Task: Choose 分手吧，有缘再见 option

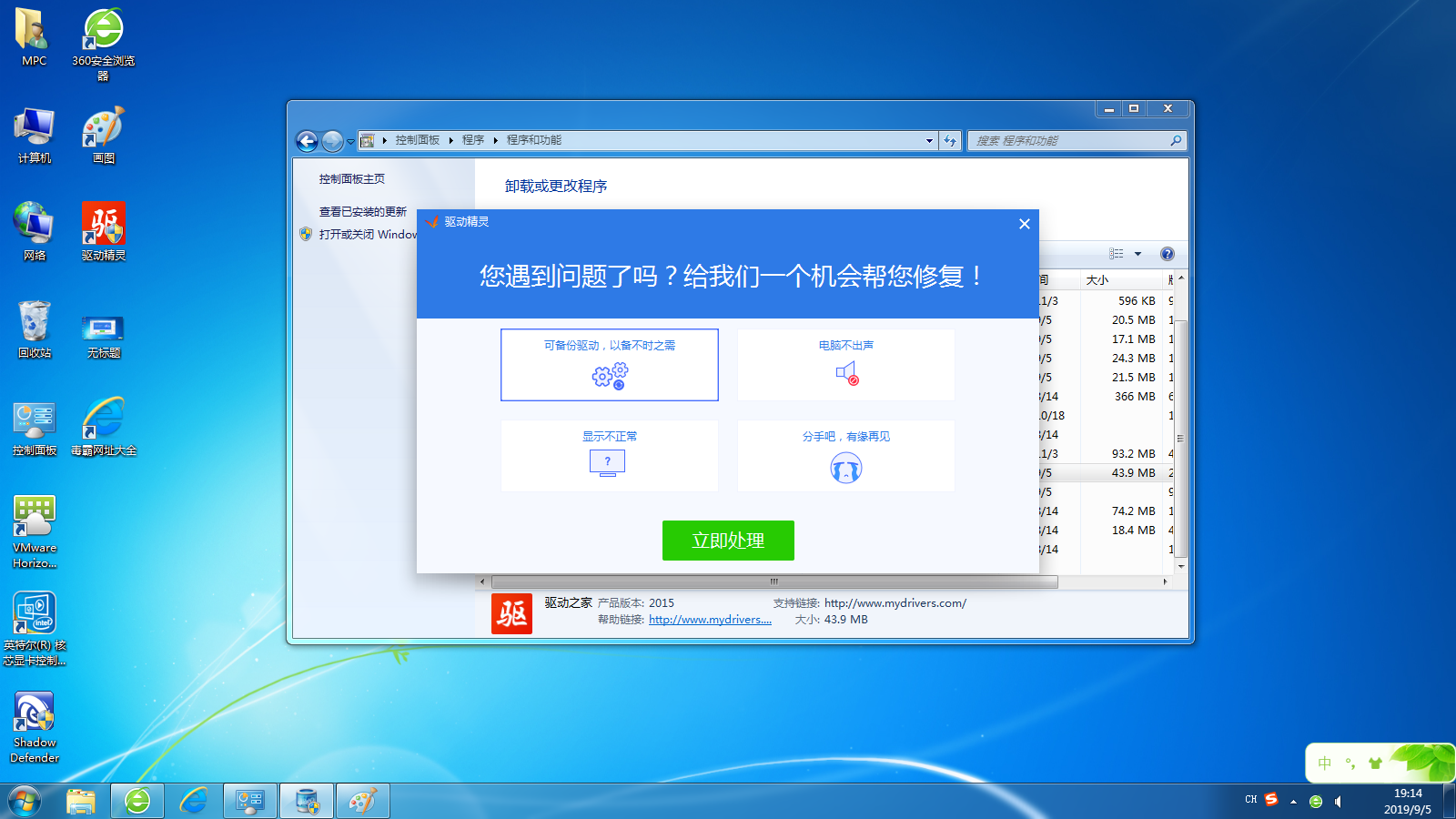Action: pos(846,456)
